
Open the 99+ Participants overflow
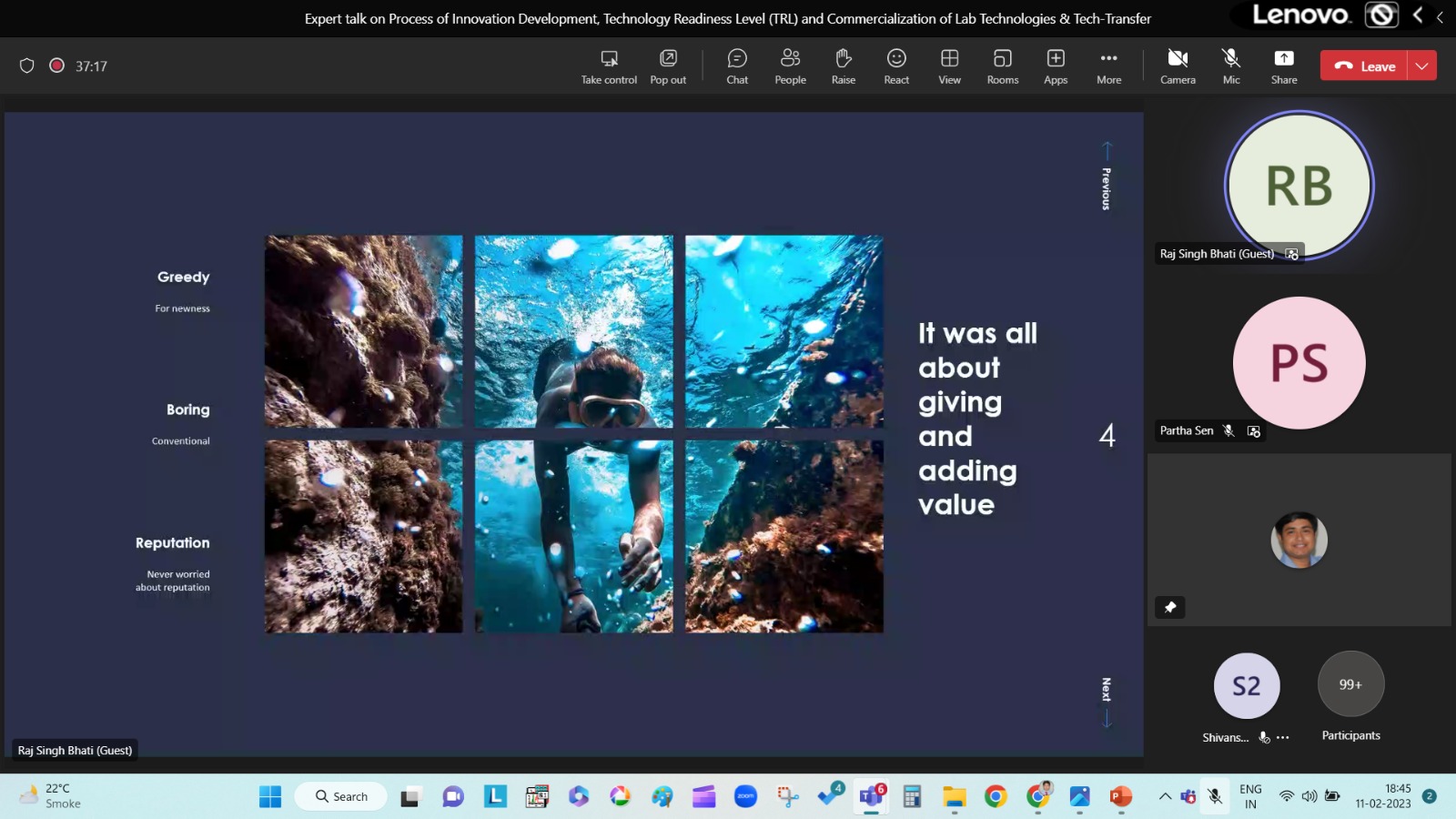point(1350,684)
